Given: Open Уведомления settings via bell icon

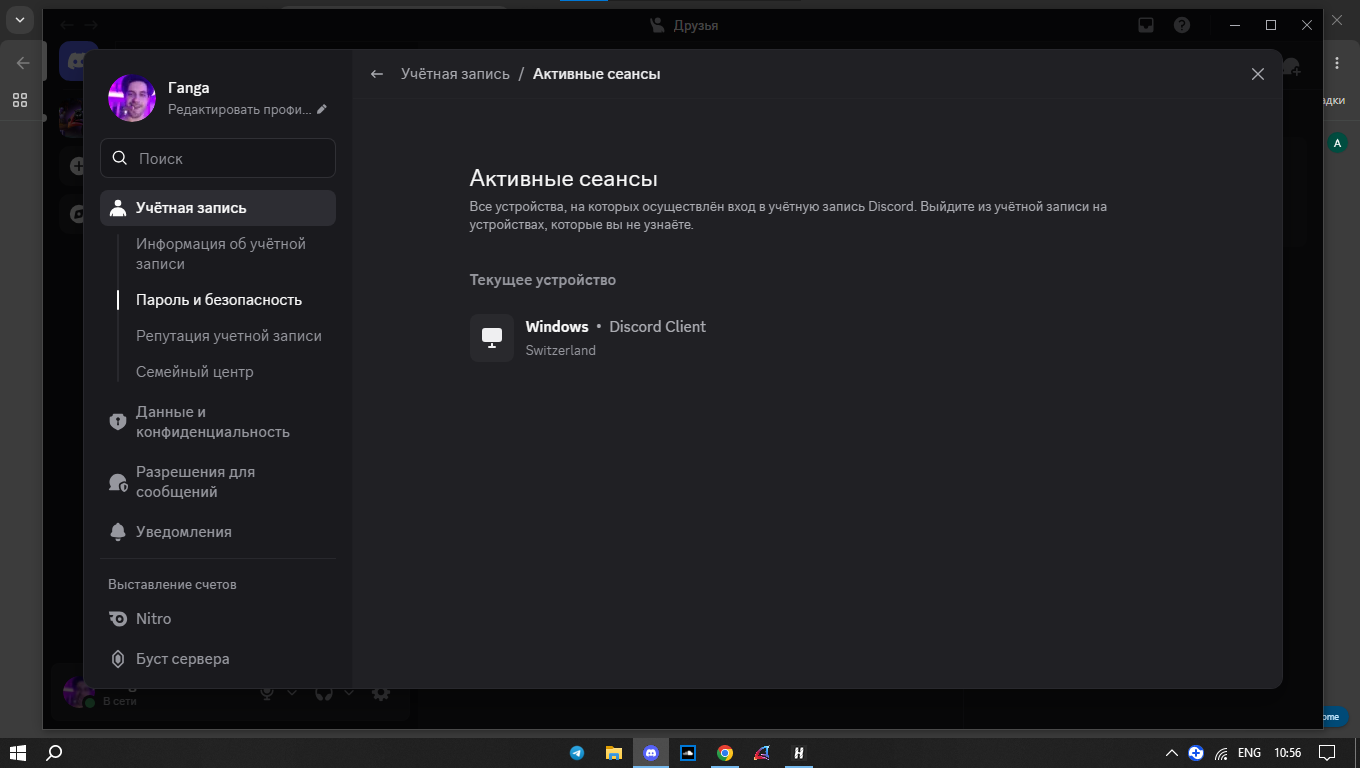Looking at the screenshot, I should click(118, 532).
